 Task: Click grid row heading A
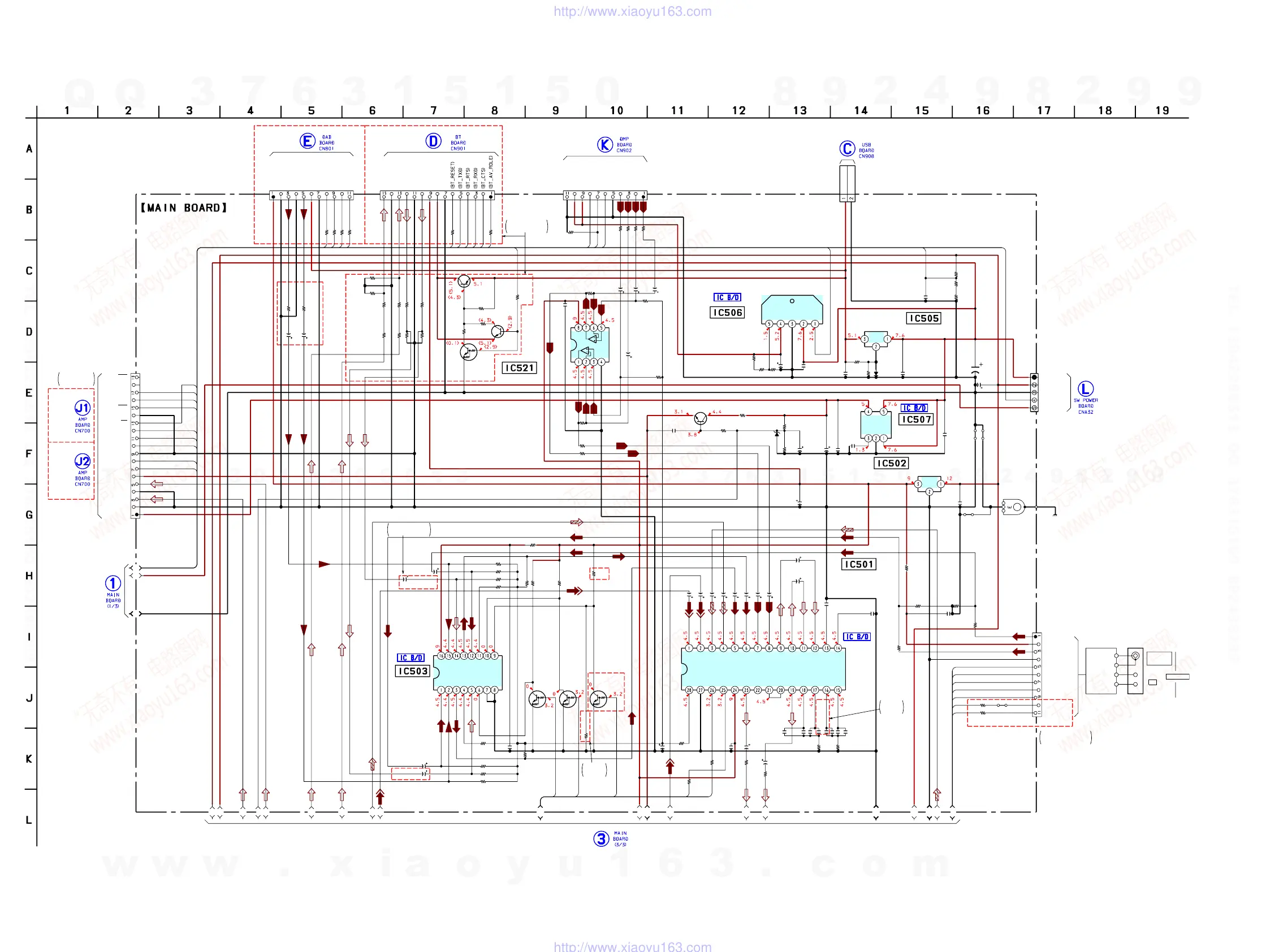point(29,149)
